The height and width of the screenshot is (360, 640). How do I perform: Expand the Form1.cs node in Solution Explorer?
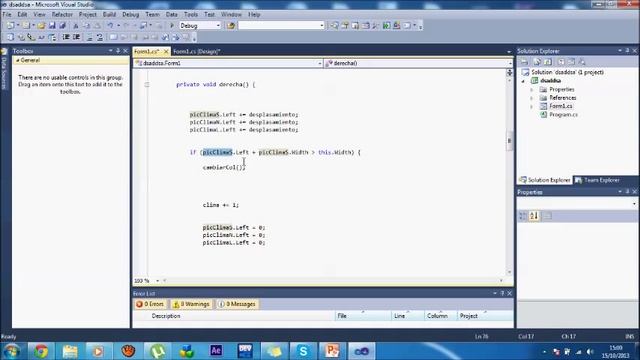tap(531, 107)
